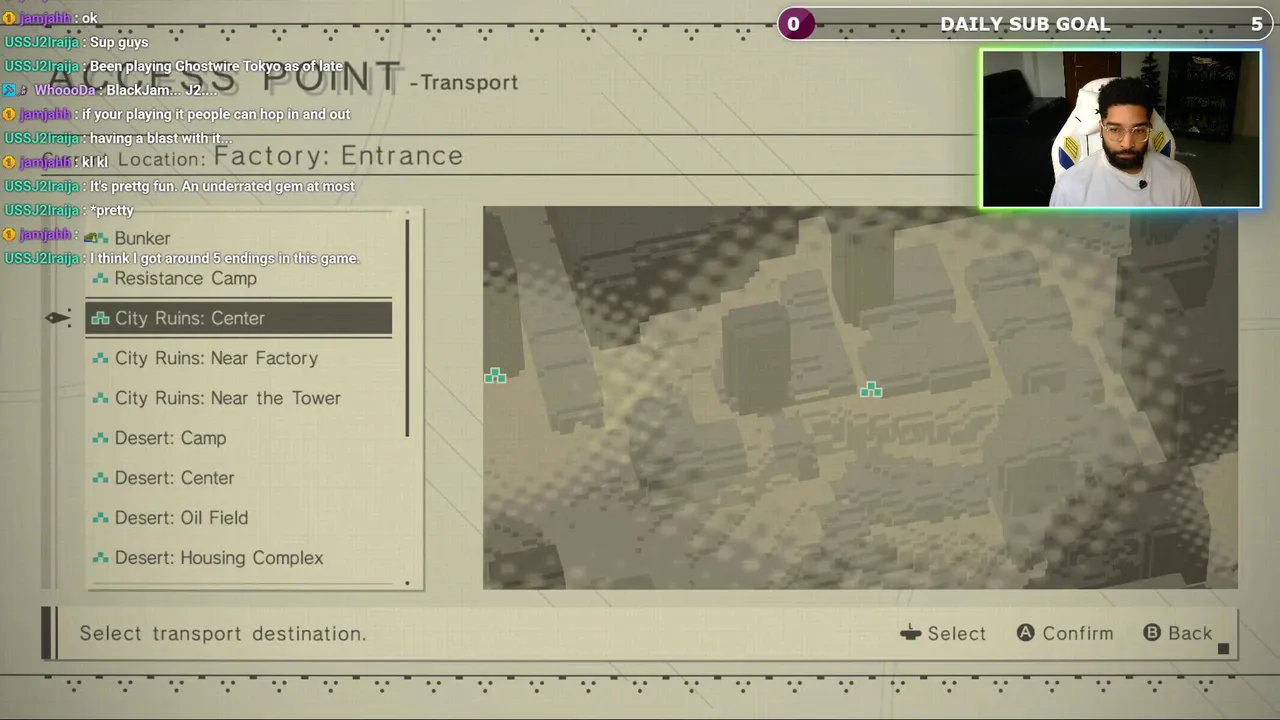
Task: Click chat message about Ghostwire Tokyo
Action: (216, 66)
